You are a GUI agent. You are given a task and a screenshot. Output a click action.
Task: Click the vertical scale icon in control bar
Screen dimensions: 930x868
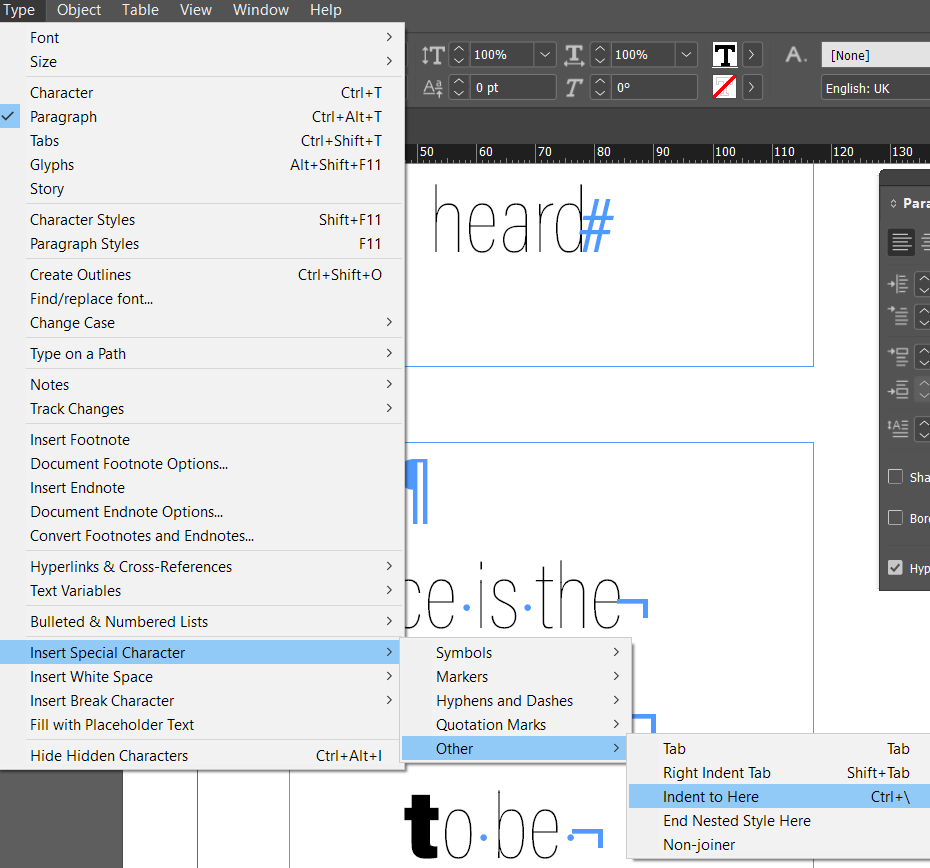(x=432, y=55)
